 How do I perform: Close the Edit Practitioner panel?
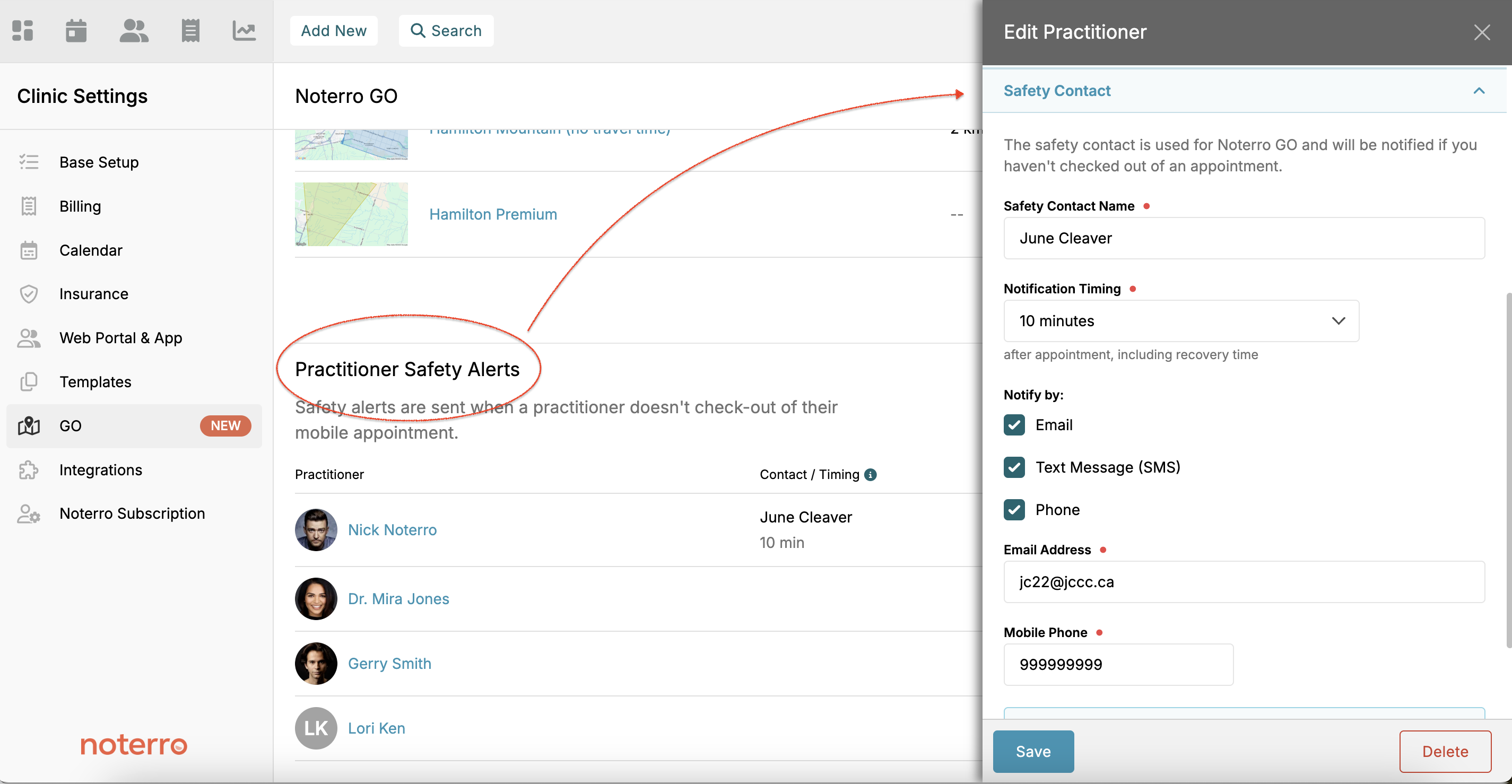point(1481,32)
